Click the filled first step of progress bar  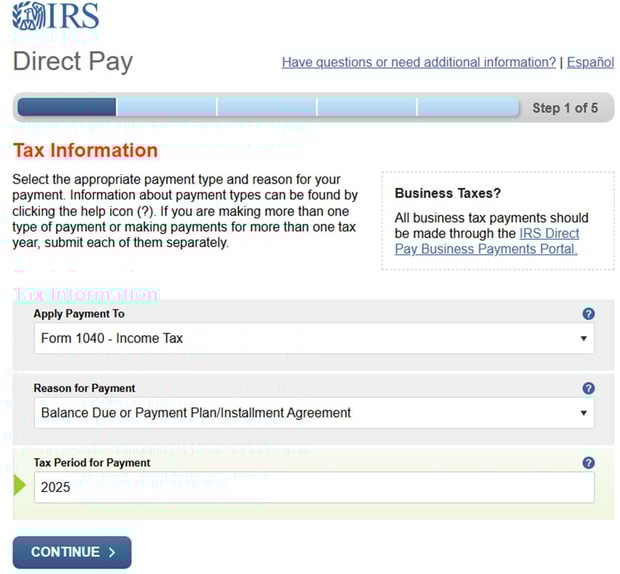pyautogui.click(x=67, y=107)
